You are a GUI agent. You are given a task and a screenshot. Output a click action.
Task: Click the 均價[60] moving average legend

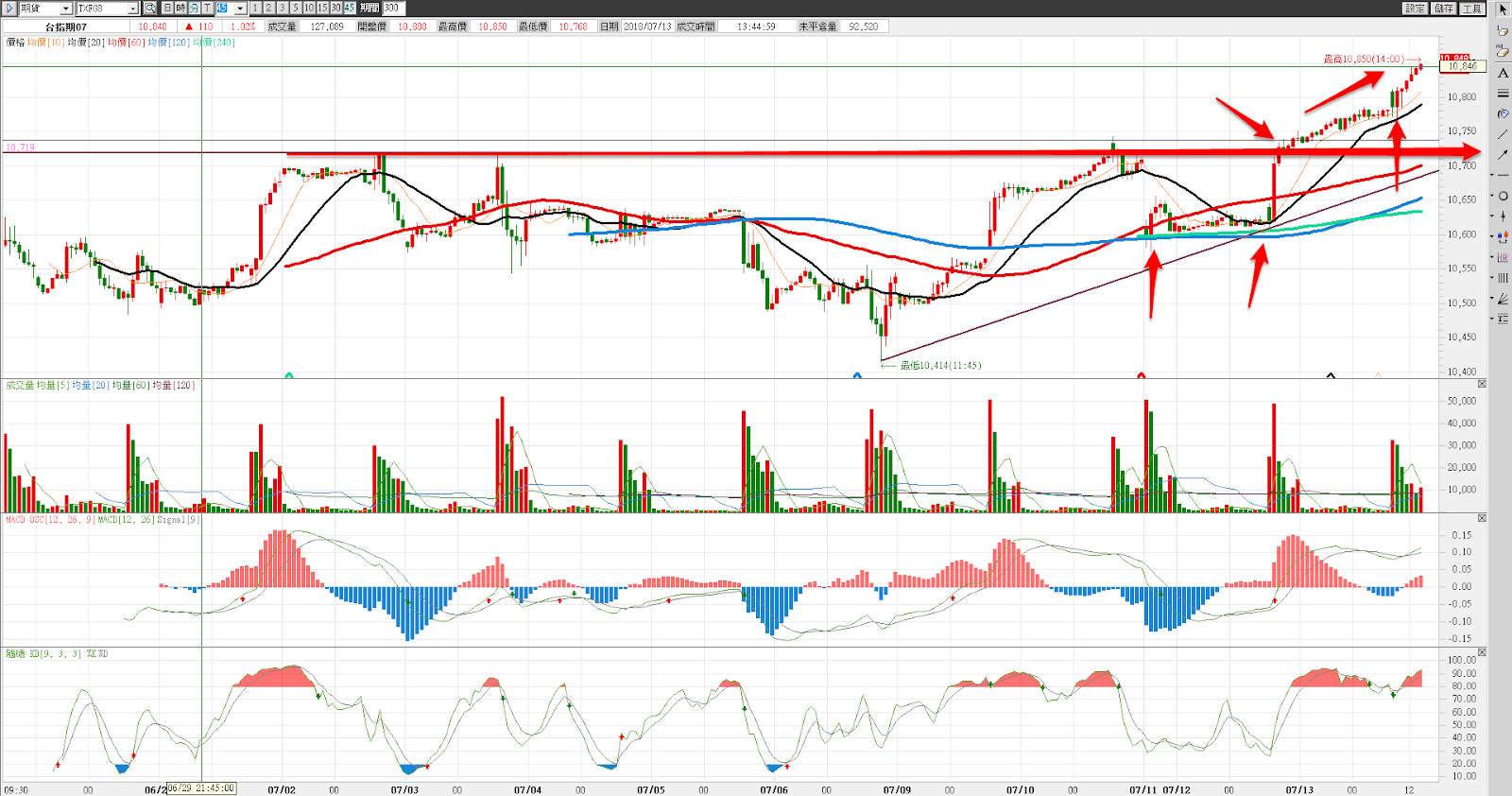(126, 43)
